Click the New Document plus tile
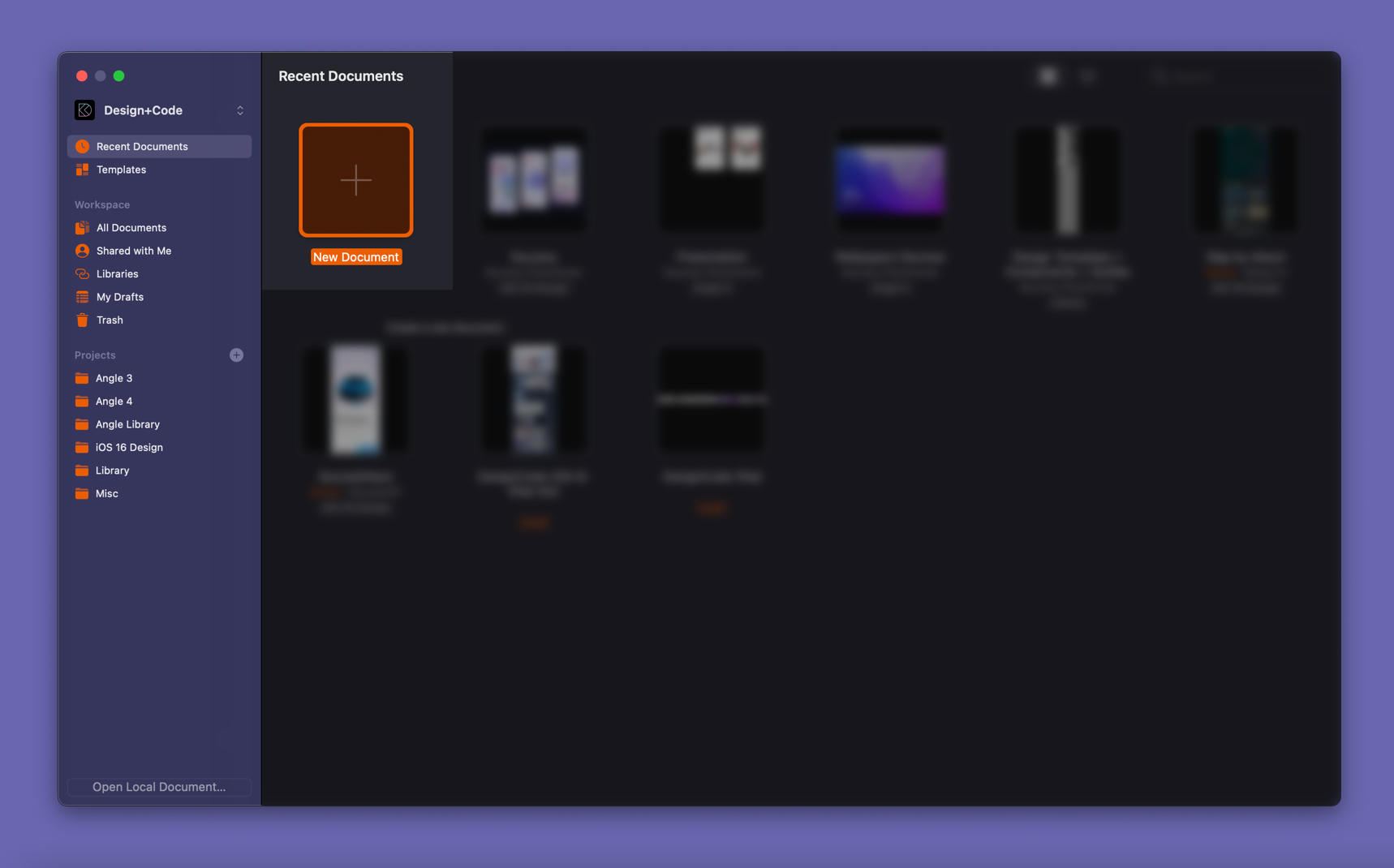Screen dimensions: 1394x868 356,180
